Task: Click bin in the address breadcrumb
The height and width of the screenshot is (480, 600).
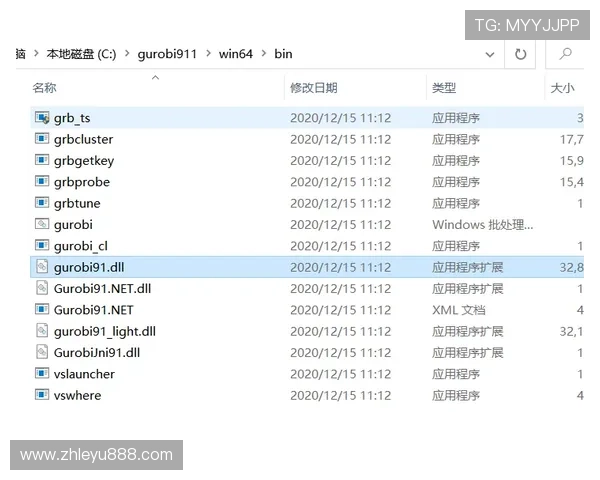Action: pos(283,54)
